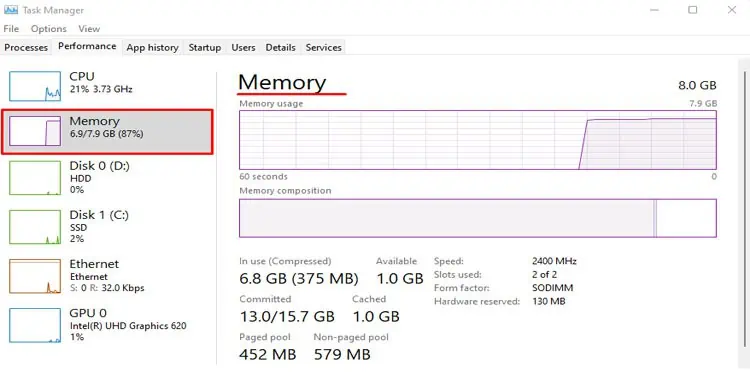
Task: Switch to the Processes tab
Action: pyautogui.click(x=26, y=48)
